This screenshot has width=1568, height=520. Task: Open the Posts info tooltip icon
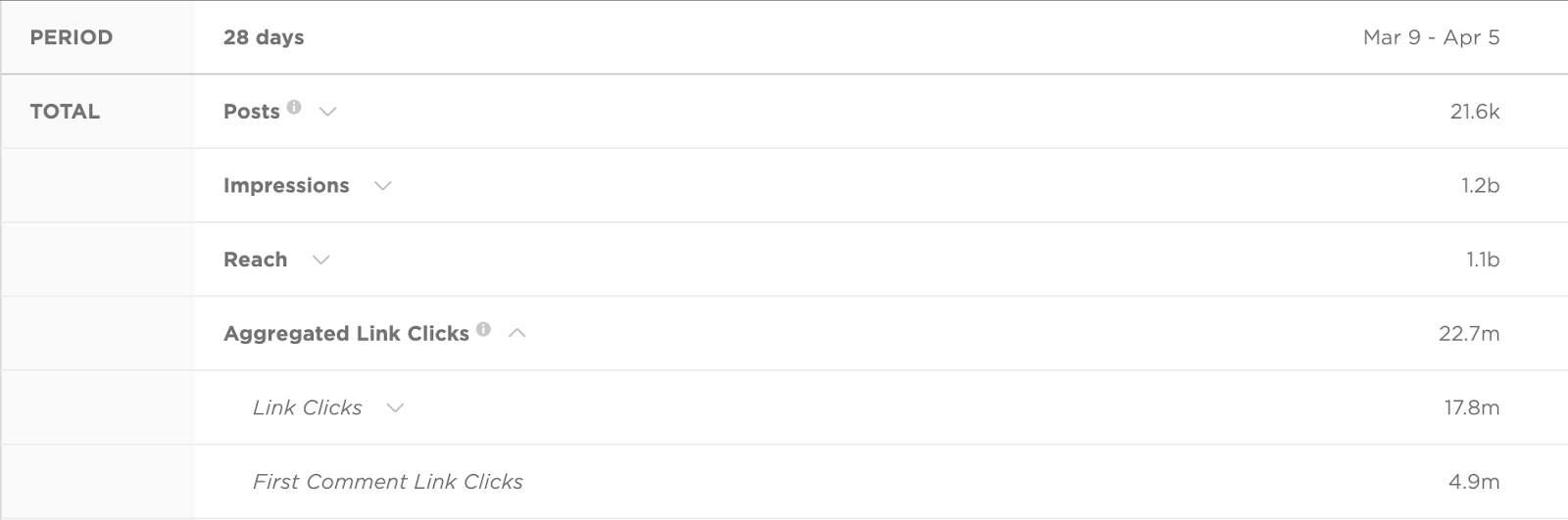click(x=294, y=107)
